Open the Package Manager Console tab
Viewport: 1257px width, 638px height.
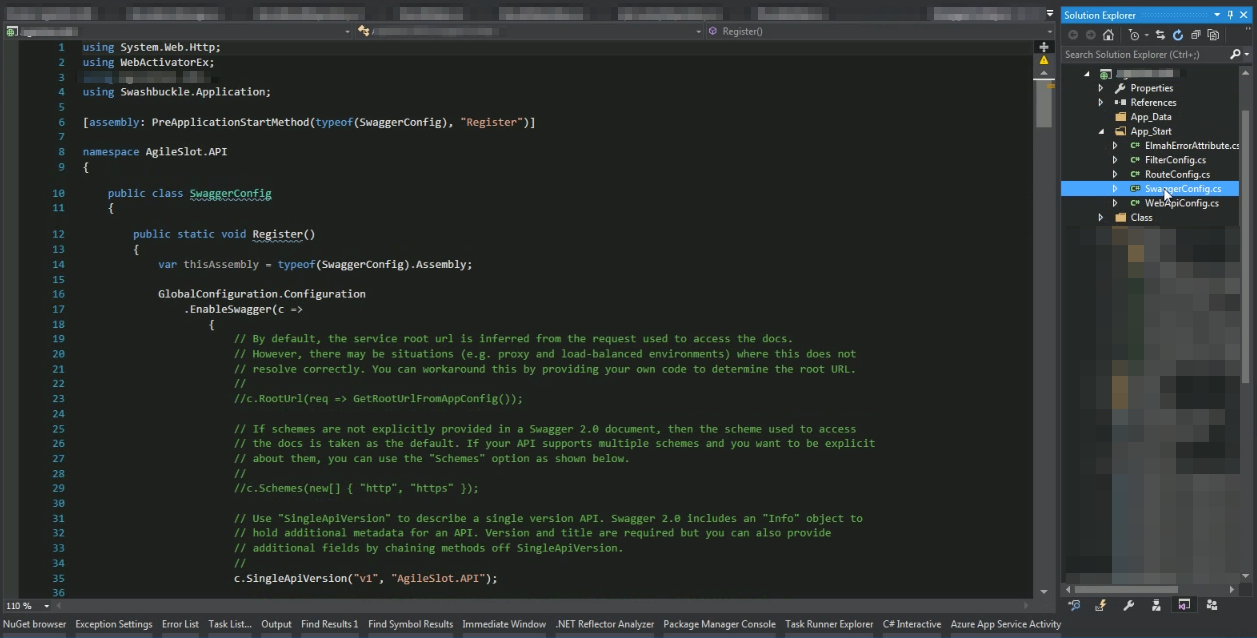point(719,624)
